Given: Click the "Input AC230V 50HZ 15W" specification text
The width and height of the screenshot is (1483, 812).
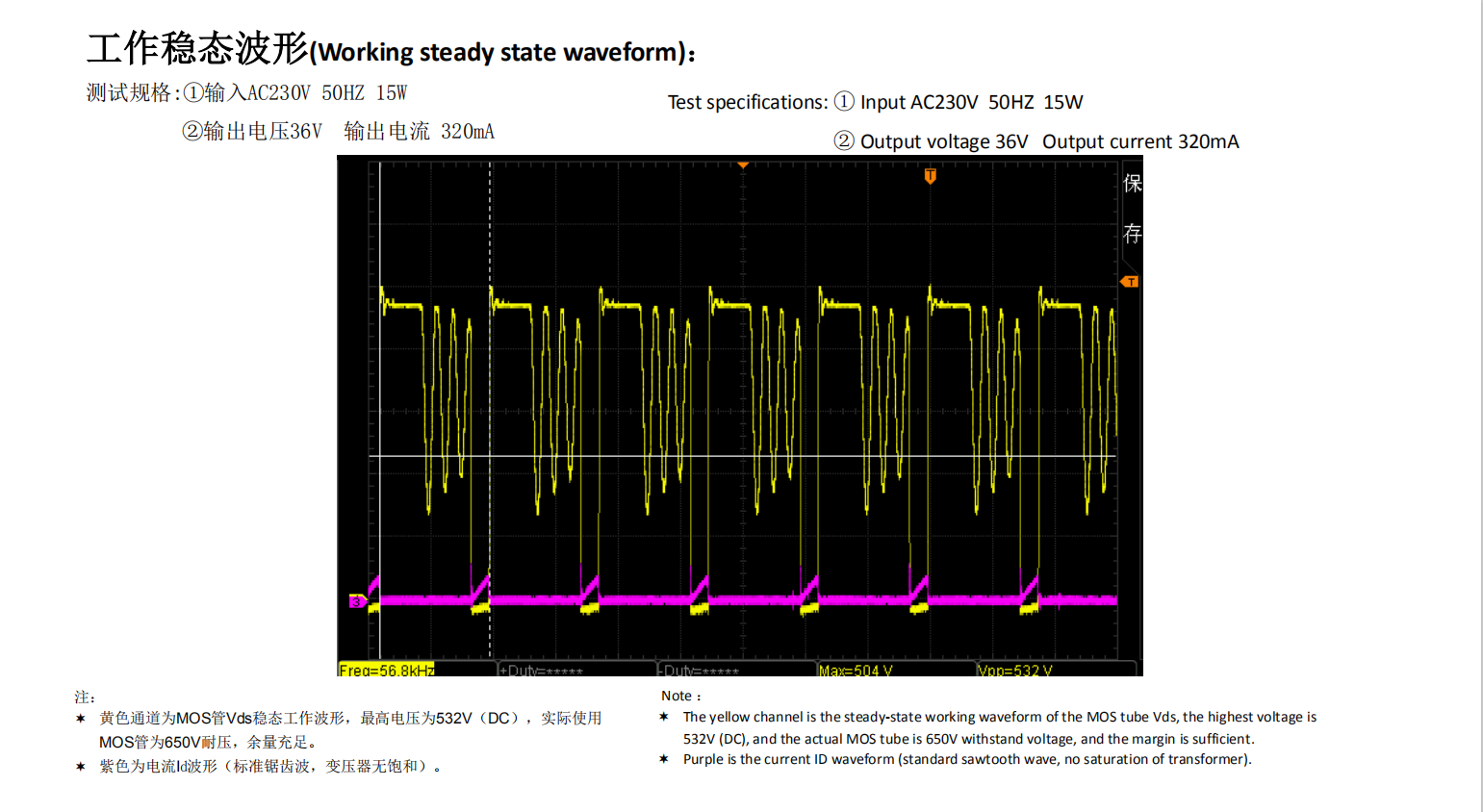Looking at the screenshot, I should (971, 102).
